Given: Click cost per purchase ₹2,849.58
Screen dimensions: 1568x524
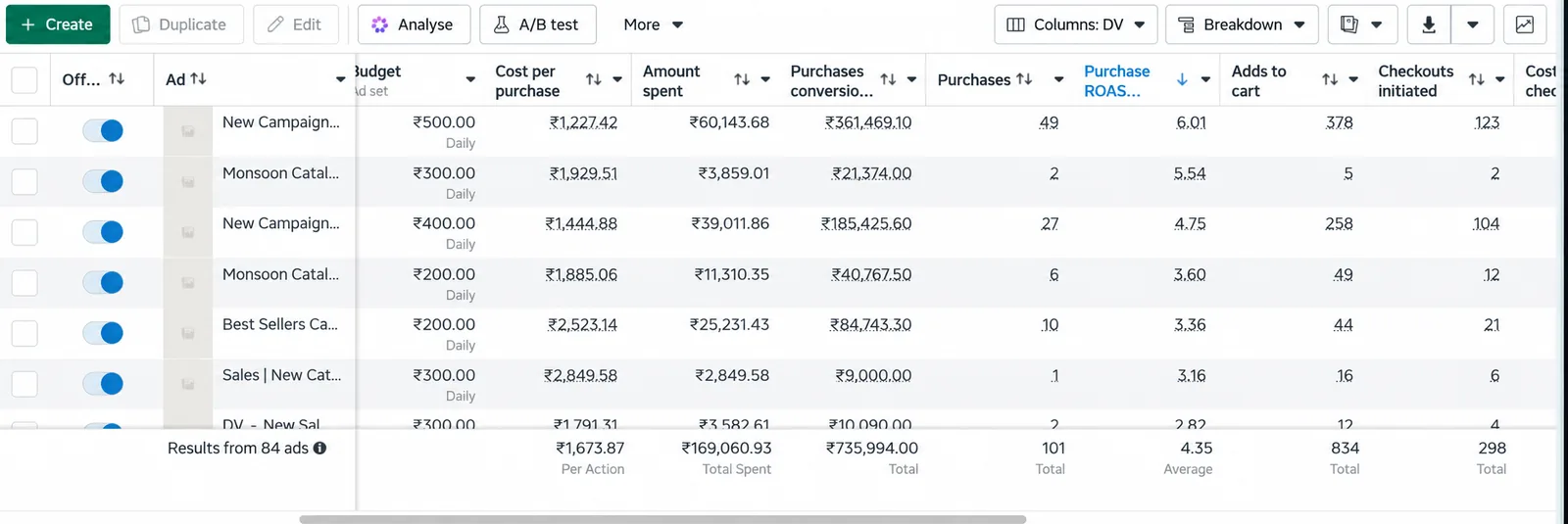Looking at the screenshot, I should pos(582,375).
